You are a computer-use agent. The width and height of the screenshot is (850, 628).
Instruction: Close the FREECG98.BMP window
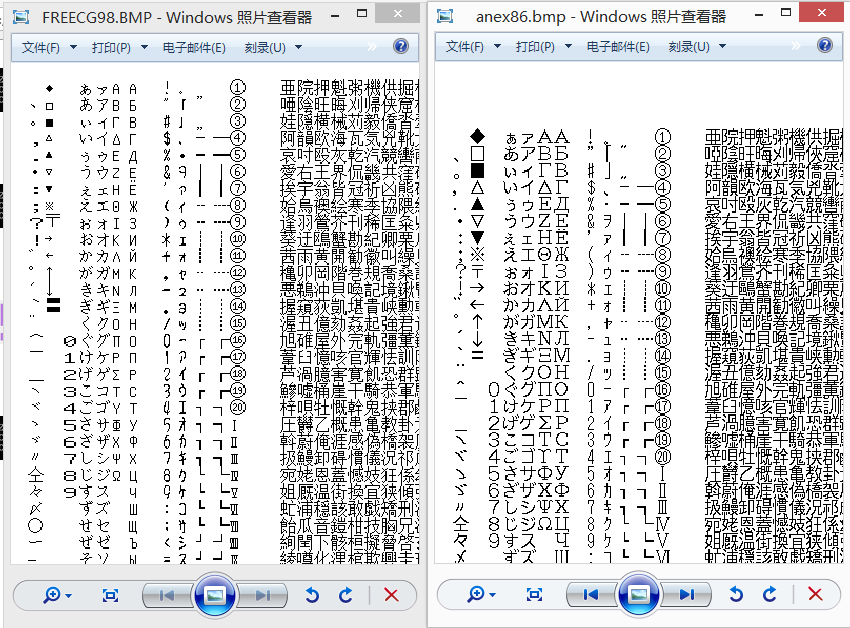pyautogui.click(x=397, y=13)
